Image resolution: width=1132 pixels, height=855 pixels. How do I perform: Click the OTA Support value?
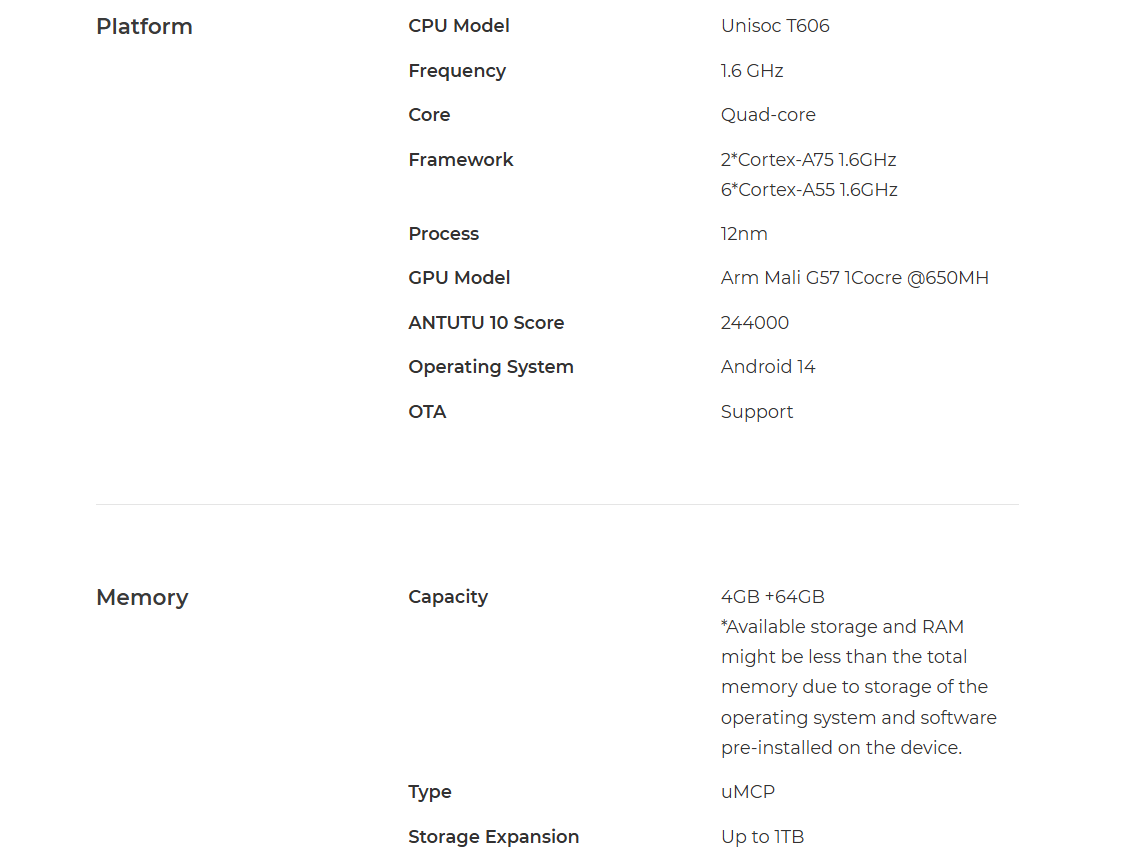[x=757, y=412]
